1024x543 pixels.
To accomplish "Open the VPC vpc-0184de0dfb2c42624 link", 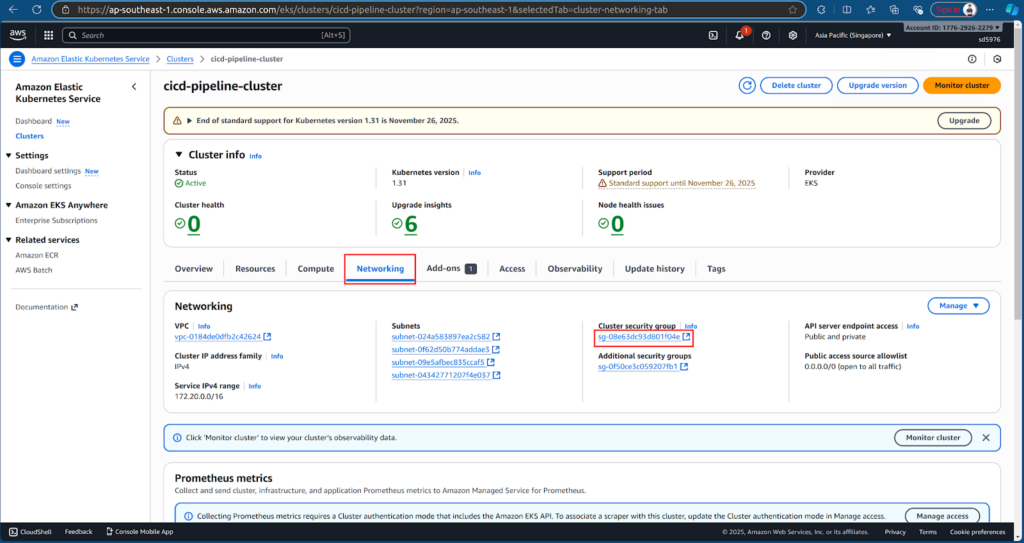I will (217, 337).
